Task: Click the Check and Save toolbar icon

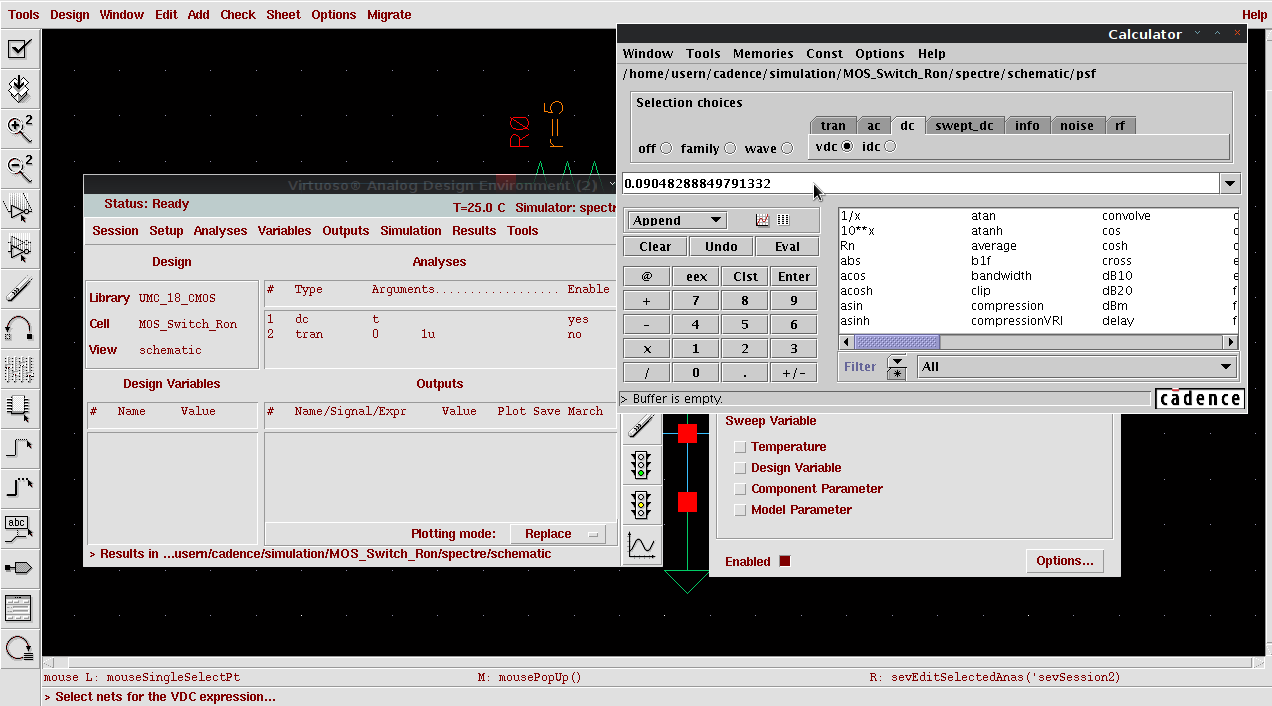Action: pyautogui.click(x=19, y=49)
